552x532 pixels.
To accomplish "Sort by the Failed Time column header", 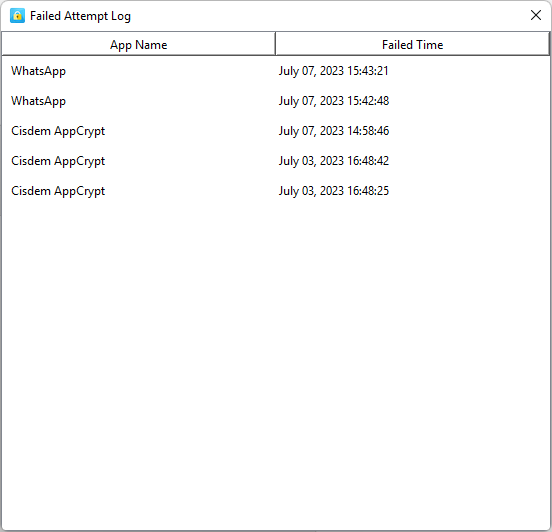I will click(412, 44).
